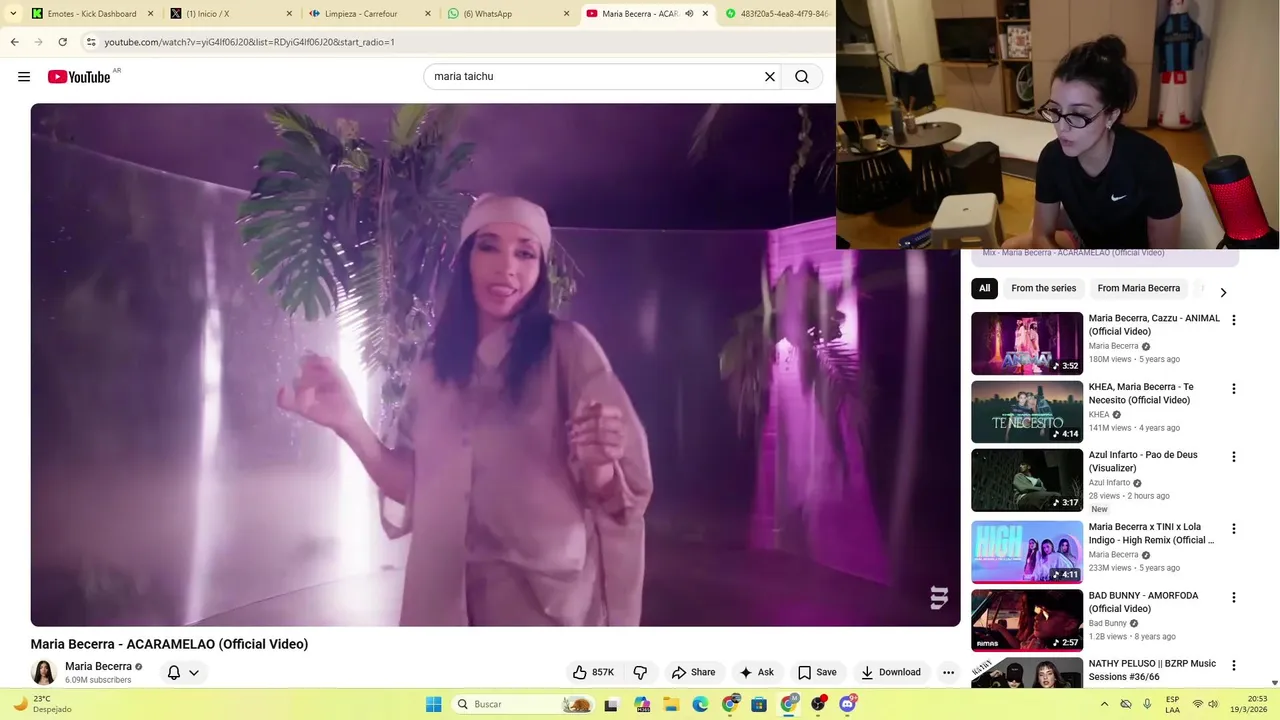The height and width of the screenshot is (720, 1280).
Task: Open the weather widget showing 23°C
Action: [40, 704]
